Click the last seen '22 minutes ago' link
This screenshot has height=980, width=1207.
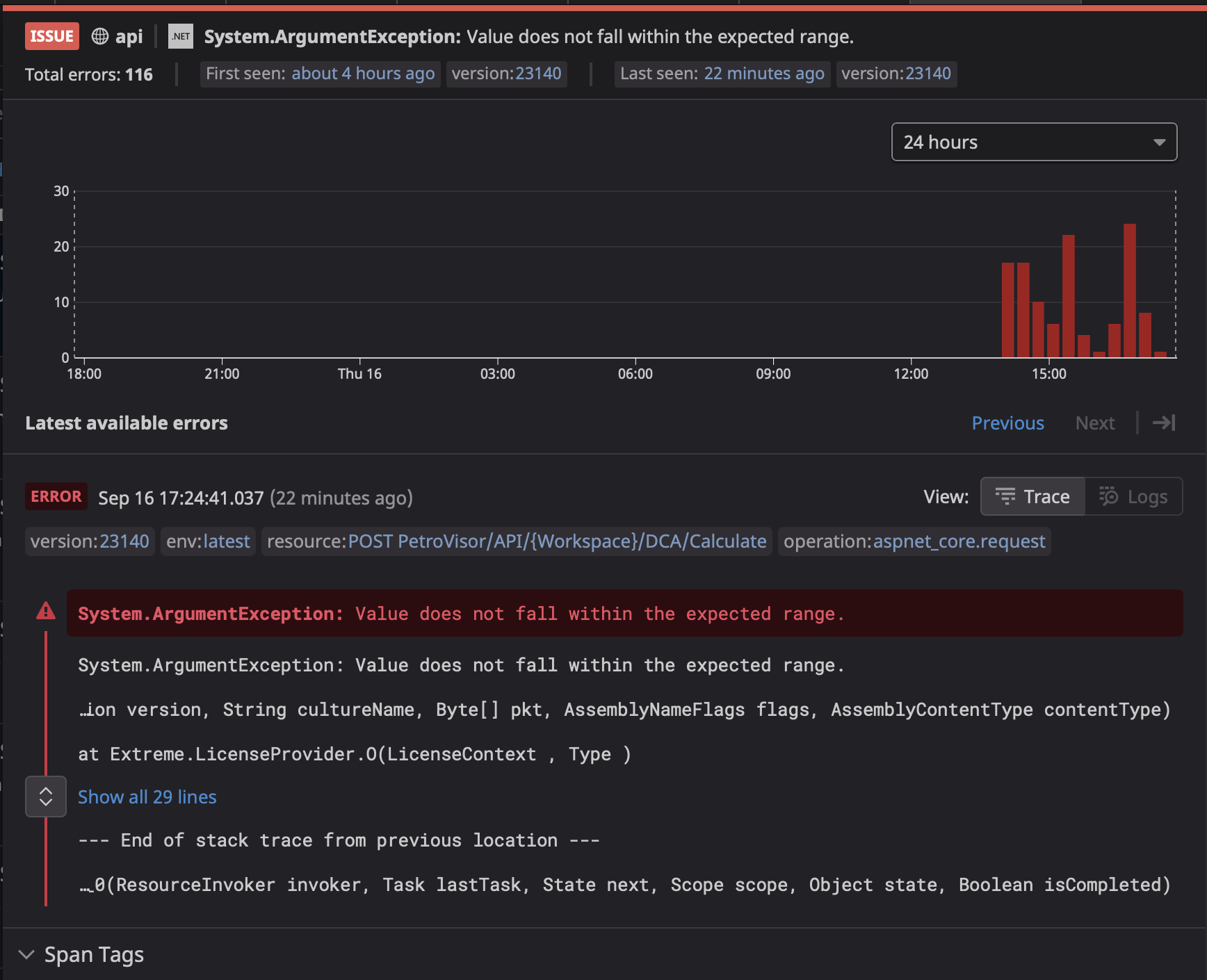click(763, 73)
